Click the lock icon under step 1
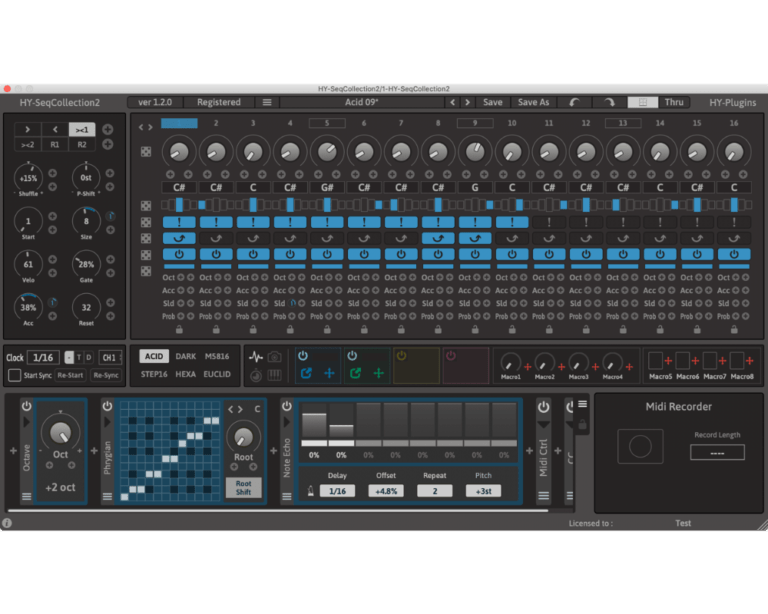The height and width of the screenshot is (614, 768). pyautogui.click(x=179, y=329)
